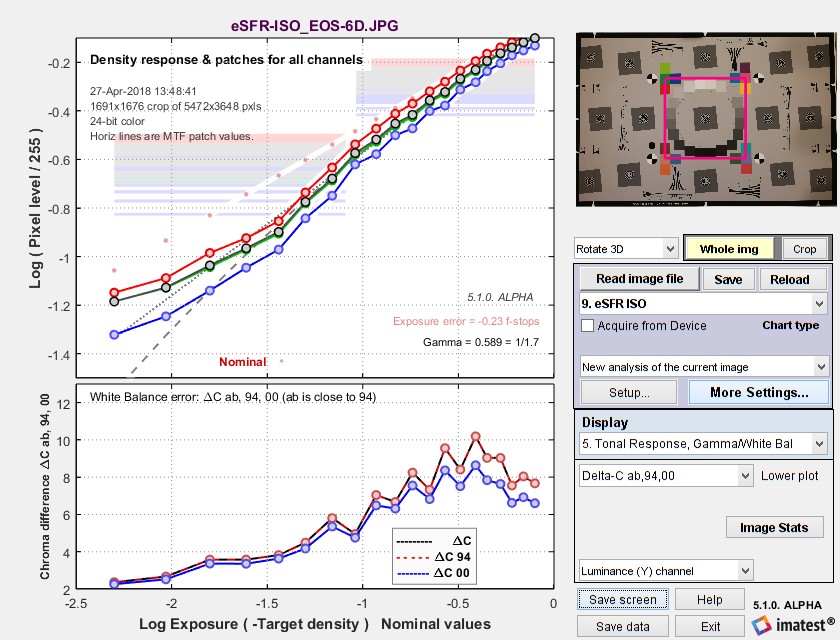Click the imatest logo icon
The width and height of the screenshot is (840, 640).
761,626
